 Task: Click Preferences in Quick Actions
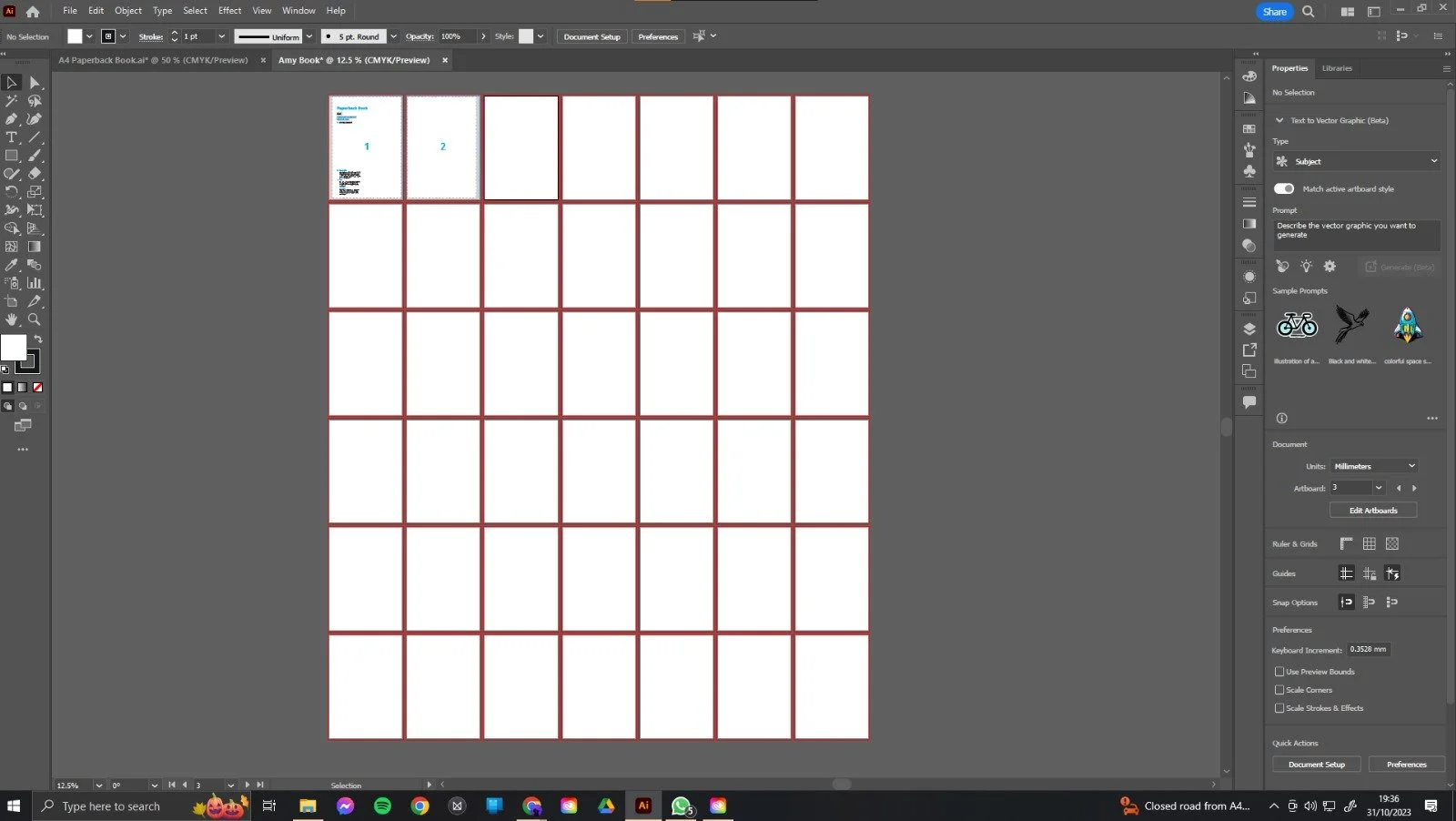1406,765
